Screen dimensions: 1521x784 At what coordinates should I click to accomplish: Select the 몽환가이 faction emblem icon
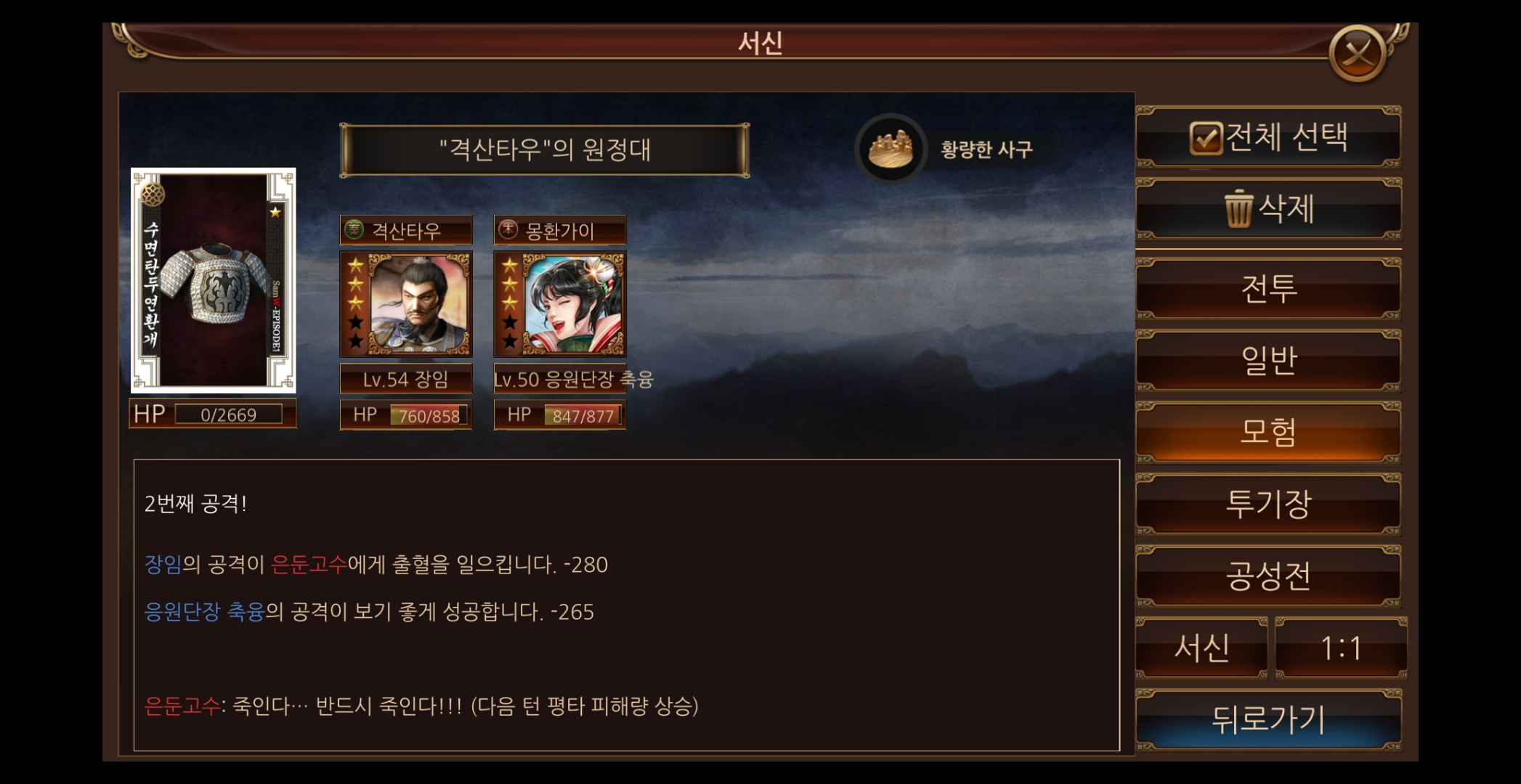(x=508, y=230)
